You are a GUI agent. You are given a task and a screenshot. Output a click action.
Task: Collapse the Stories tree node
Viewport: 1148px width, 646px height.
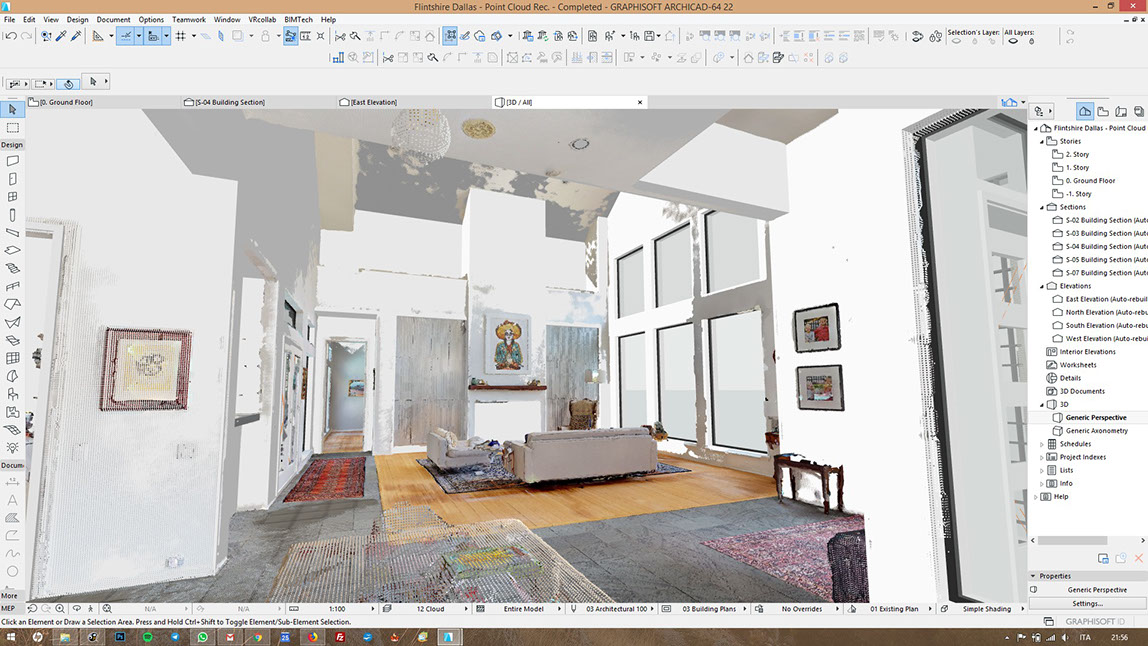click(x=1041, y=141)
